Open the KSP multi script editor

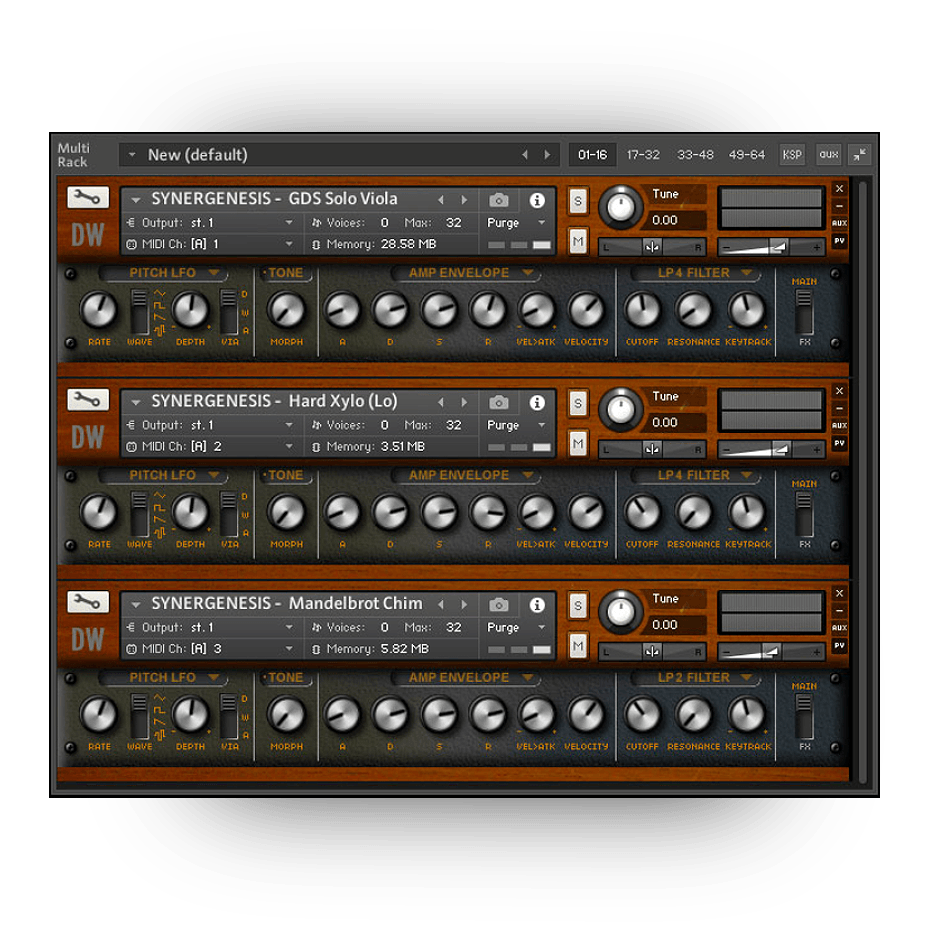click(792, 155)
